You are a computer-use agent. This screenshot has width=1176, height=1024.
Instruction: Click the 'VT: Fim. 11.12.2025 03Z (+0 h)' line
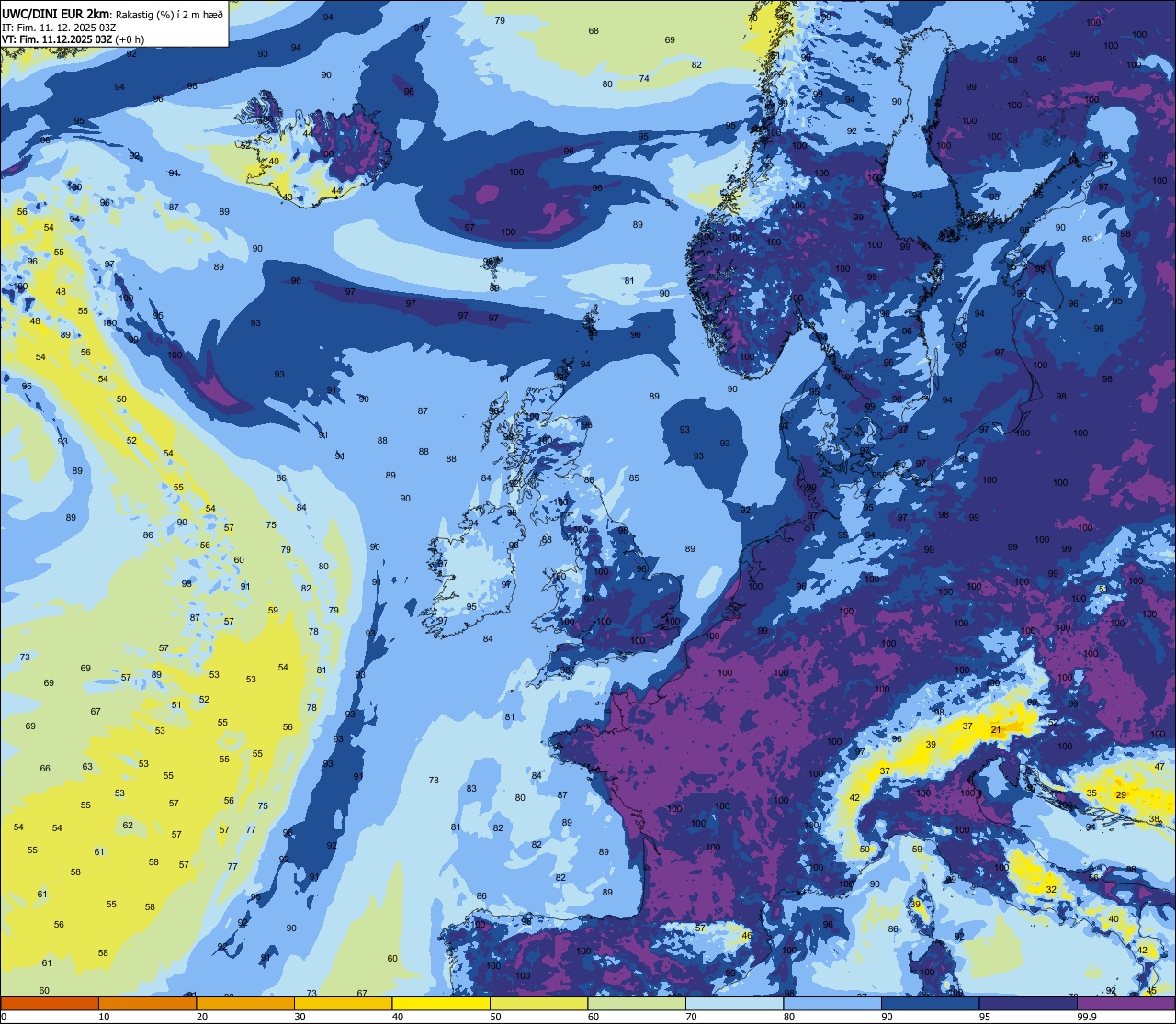(73, 39)
